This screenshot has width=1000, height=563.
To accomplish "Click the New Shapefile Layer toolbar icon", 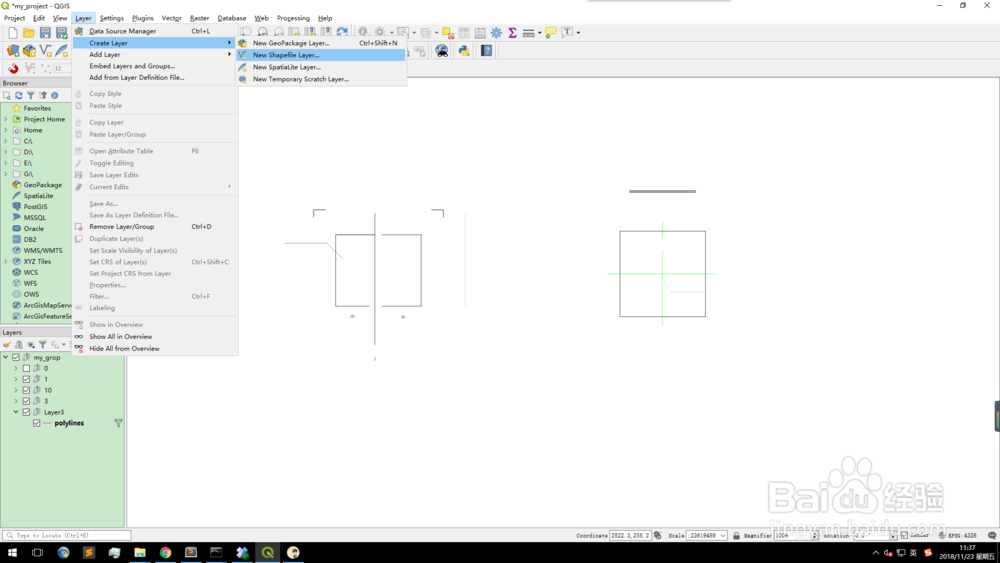I will pos(45,50).
